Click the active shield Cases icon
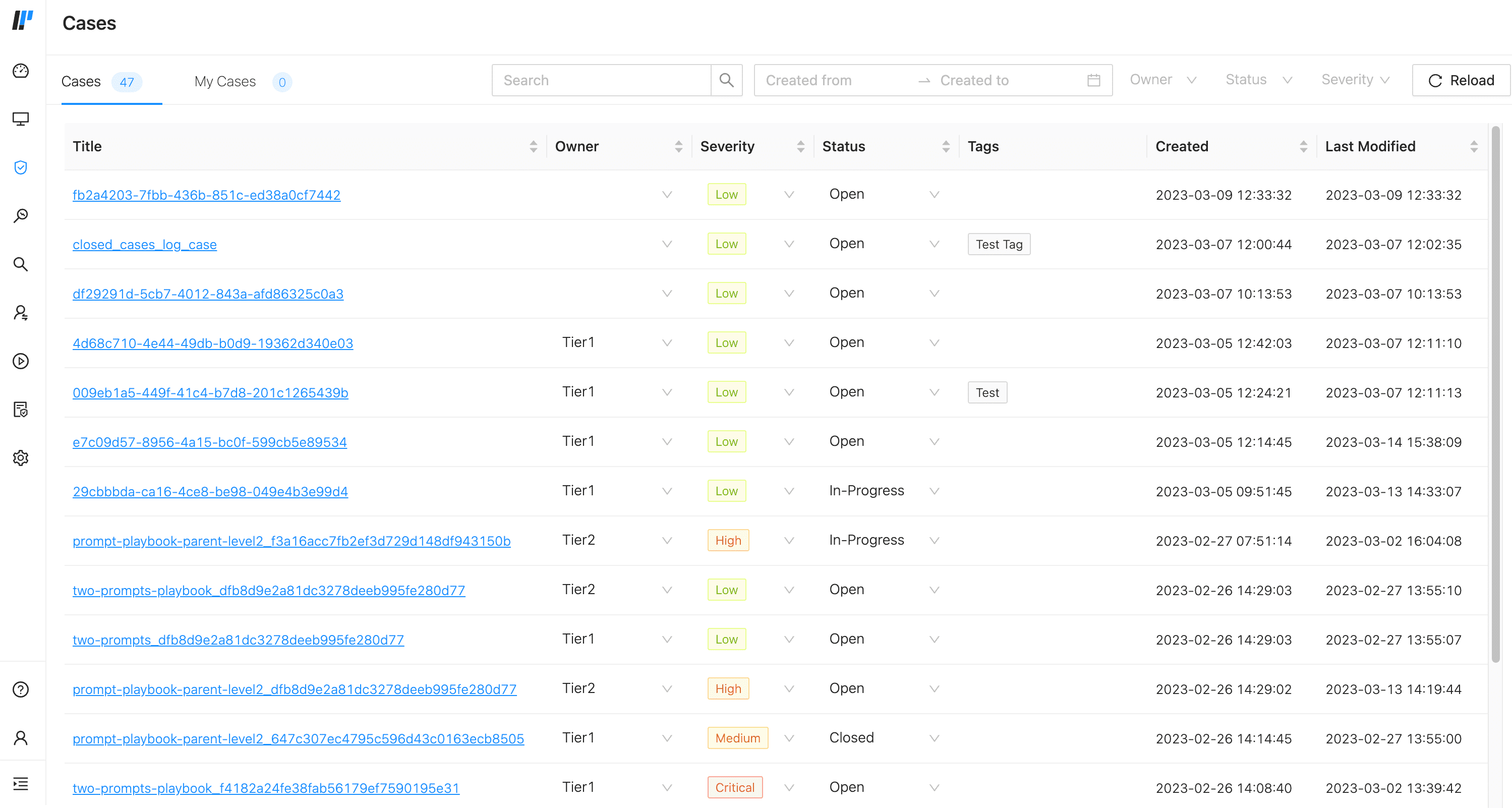The height and width of the screenshot is (808, 1512). click(21, 168)
